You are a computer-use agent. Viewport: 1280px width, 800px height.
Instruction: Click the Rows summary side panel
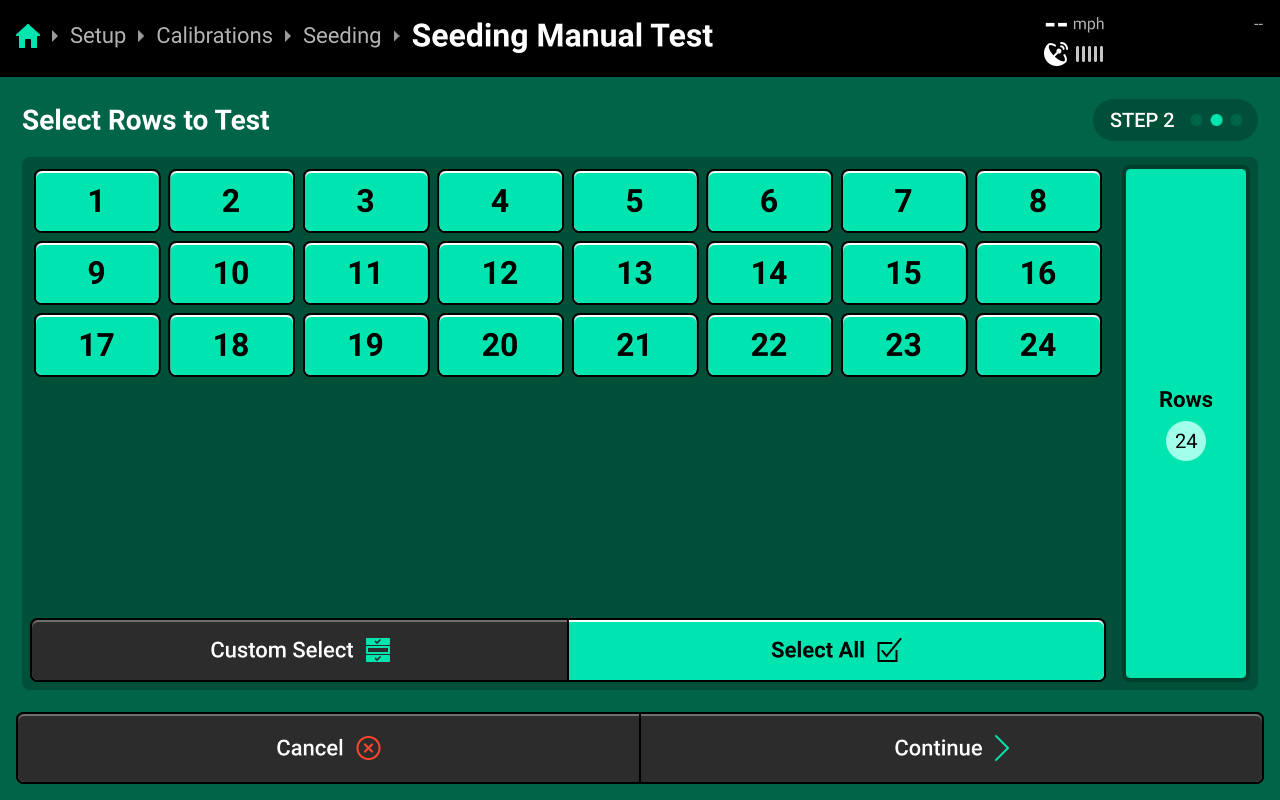coord(1186,424)
